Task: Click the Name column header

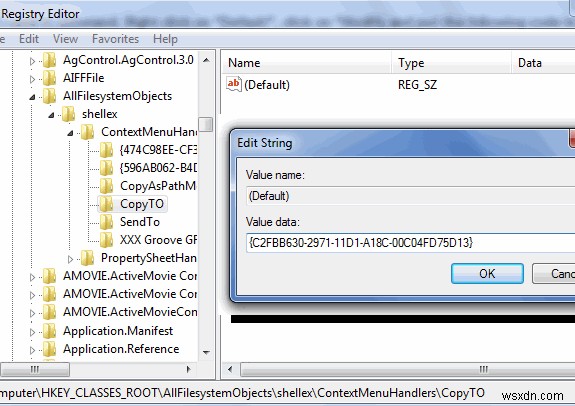Action: (x=307, y=63)
